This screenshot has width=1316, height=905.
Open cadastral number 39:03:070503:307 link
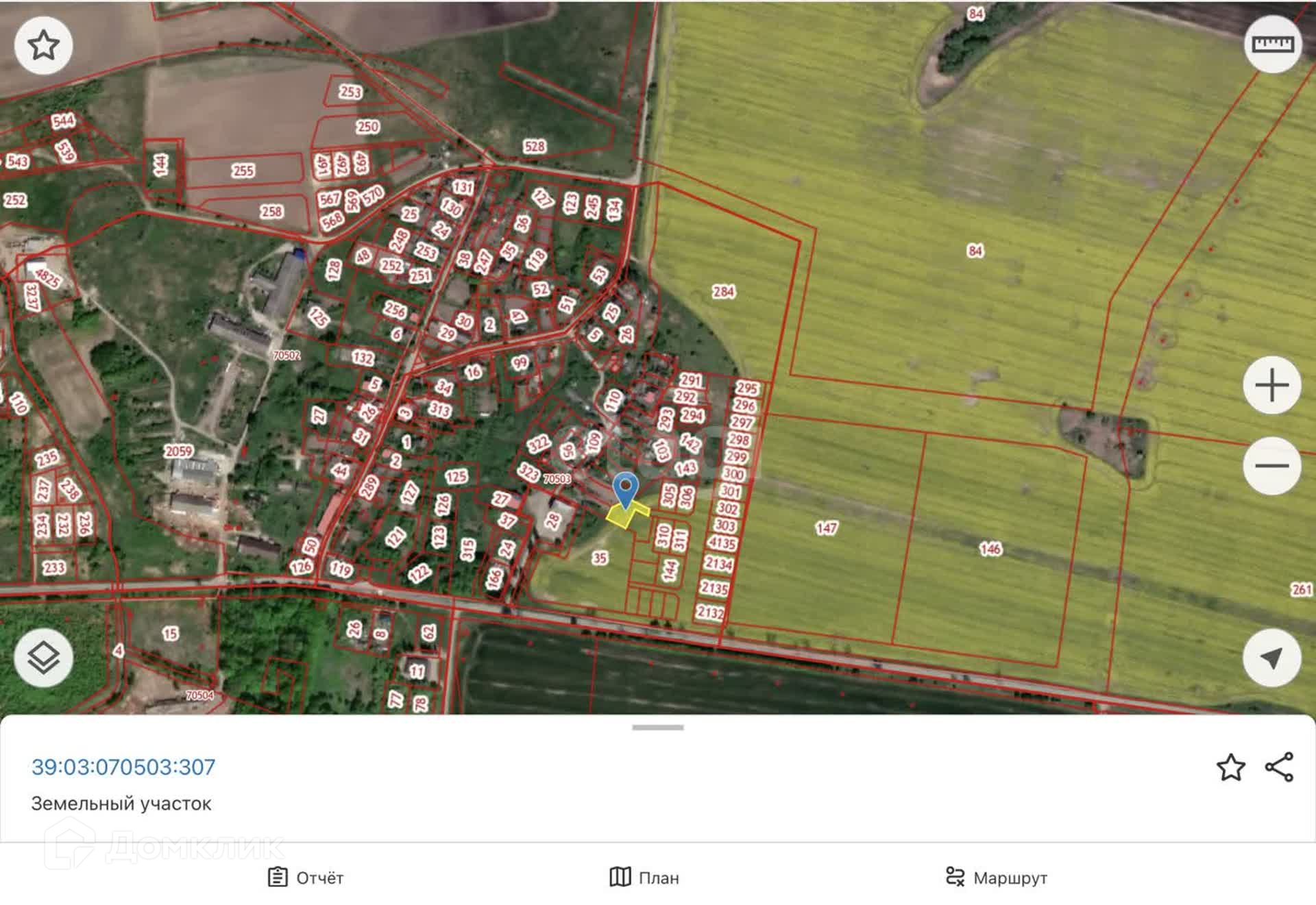point(123,767)
